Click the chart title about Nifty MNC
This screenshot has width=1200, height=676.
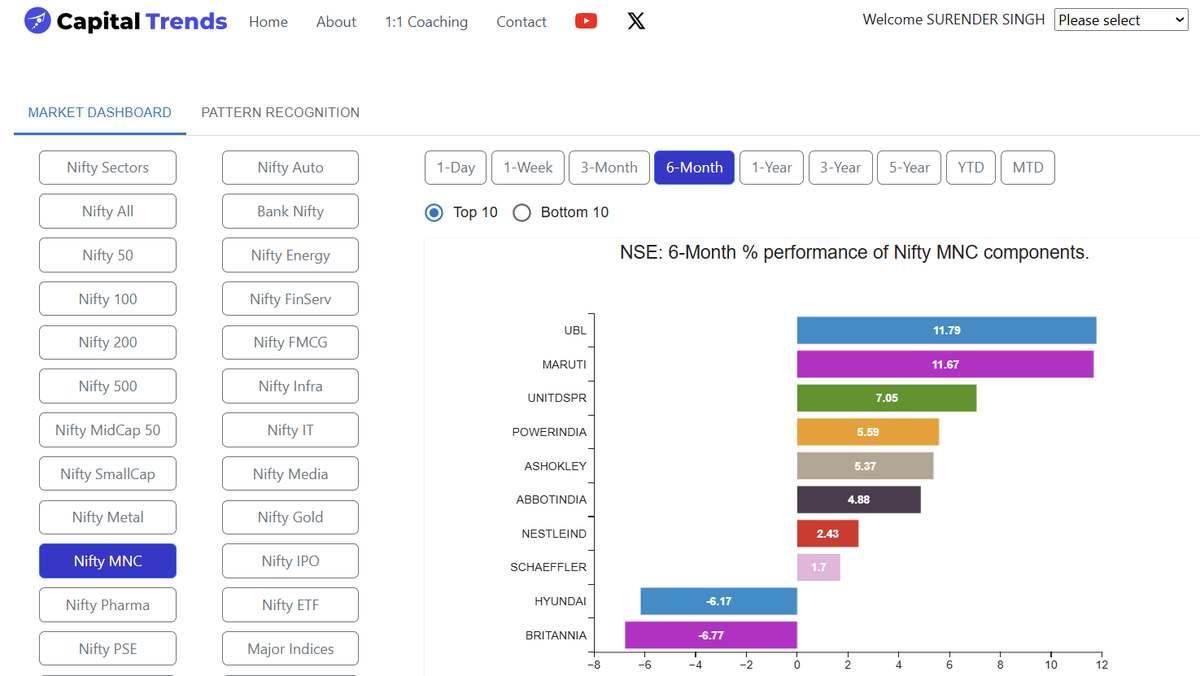pos(855,253)
